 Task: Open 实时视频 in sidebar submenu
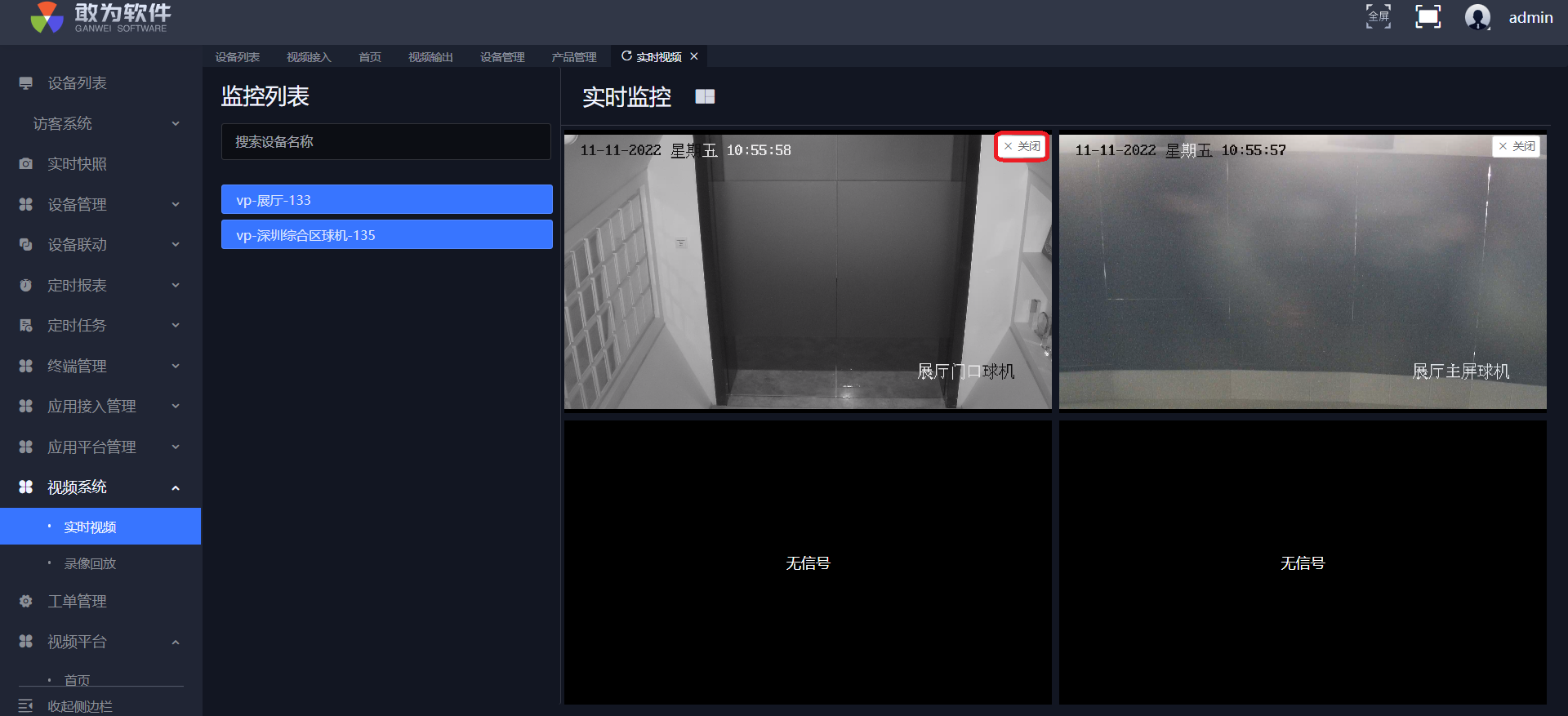[100, 527]
